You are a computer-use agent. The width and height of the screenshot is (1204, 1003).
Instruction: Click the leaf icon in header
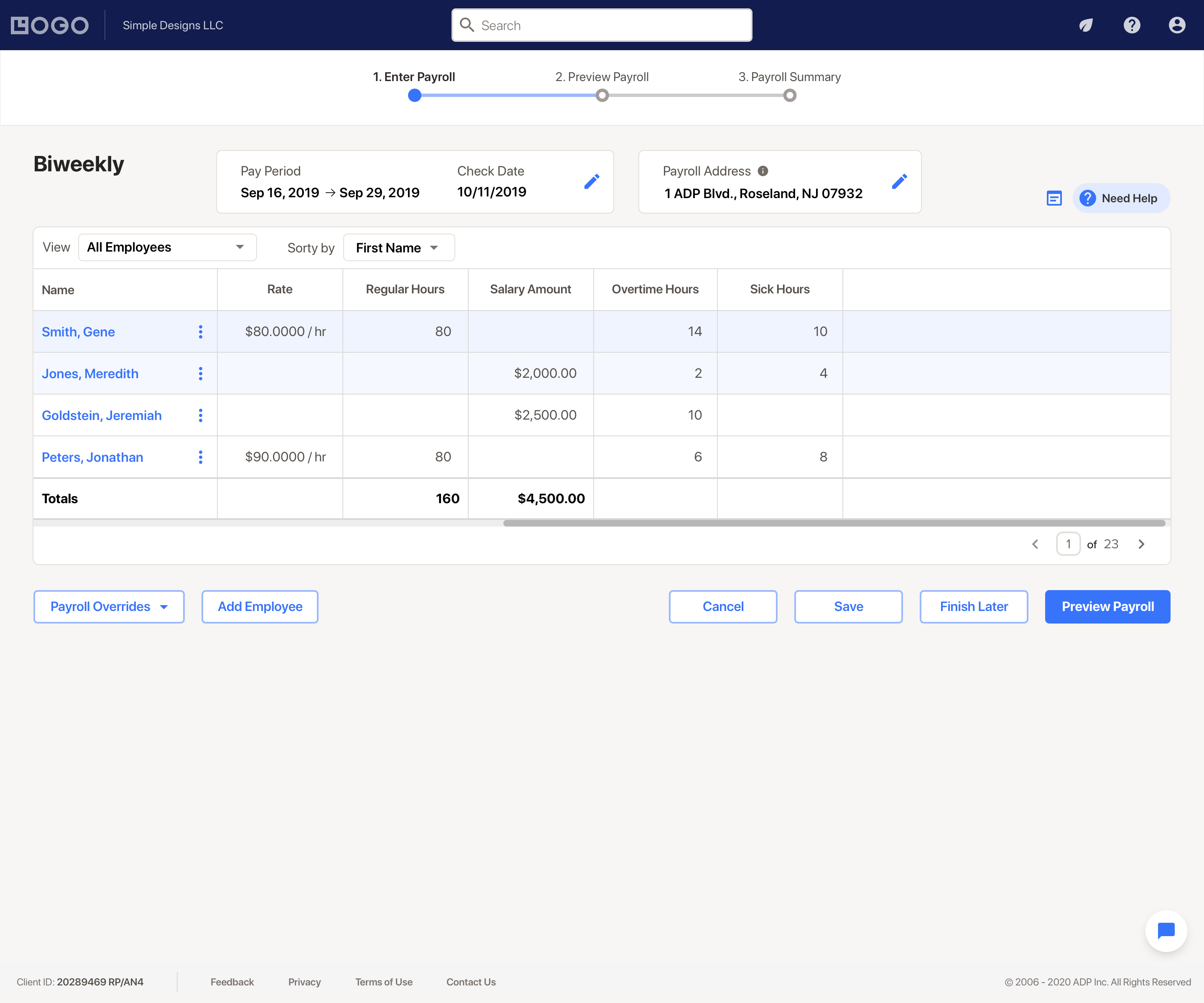[x=1086, y=25]
